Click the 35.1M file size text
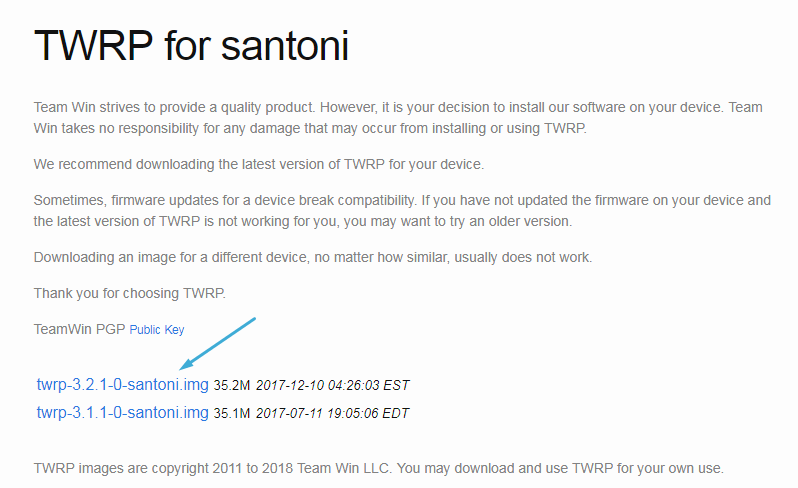Image resolution: width=798 pixels, height=488 pixels. 232,412
